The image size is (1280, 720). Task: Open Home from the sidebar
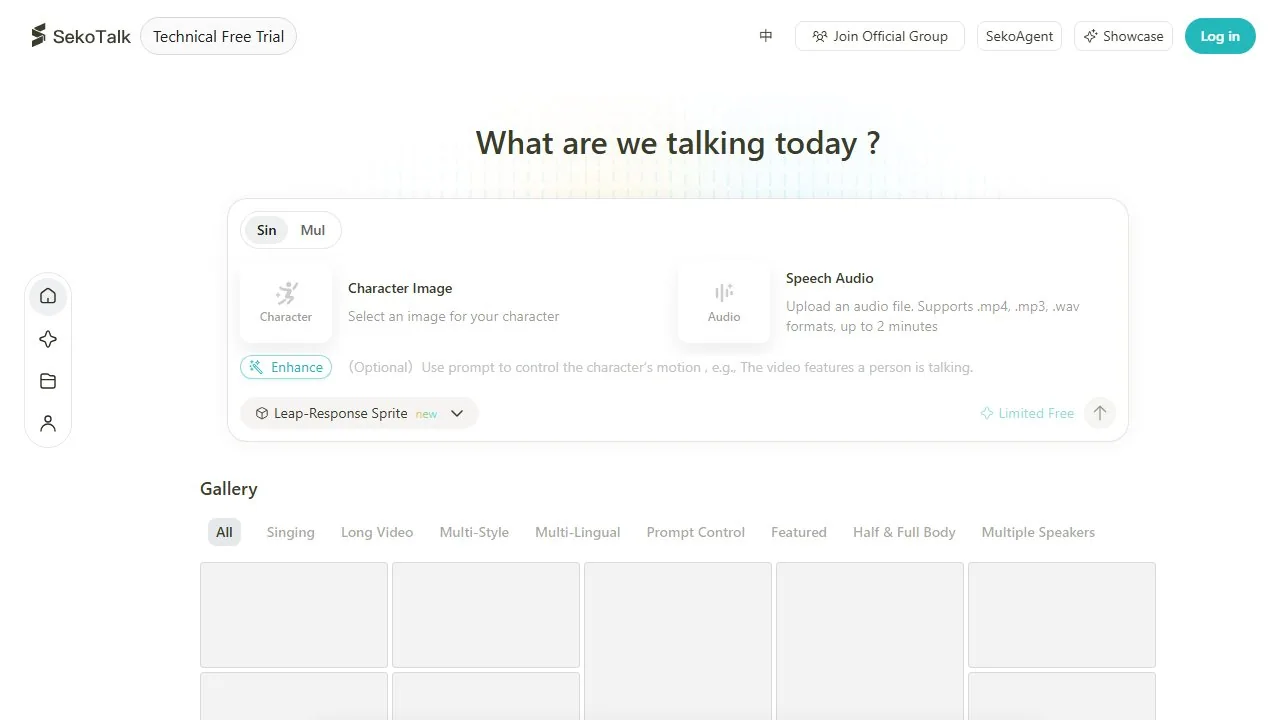pos(48,296)
